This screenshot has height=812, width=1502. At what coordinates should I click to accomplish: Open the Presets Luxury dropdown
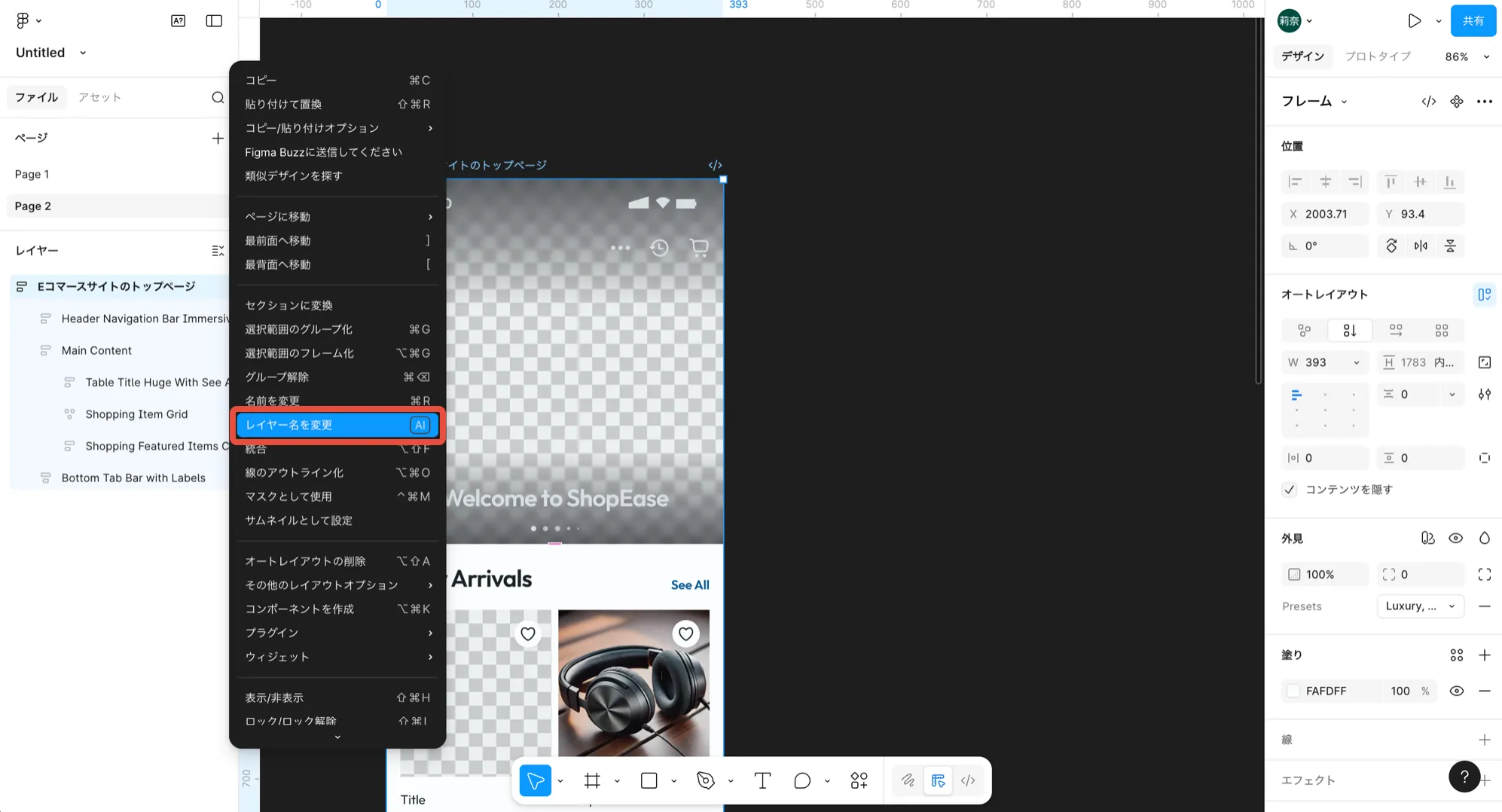[1420, 606]
